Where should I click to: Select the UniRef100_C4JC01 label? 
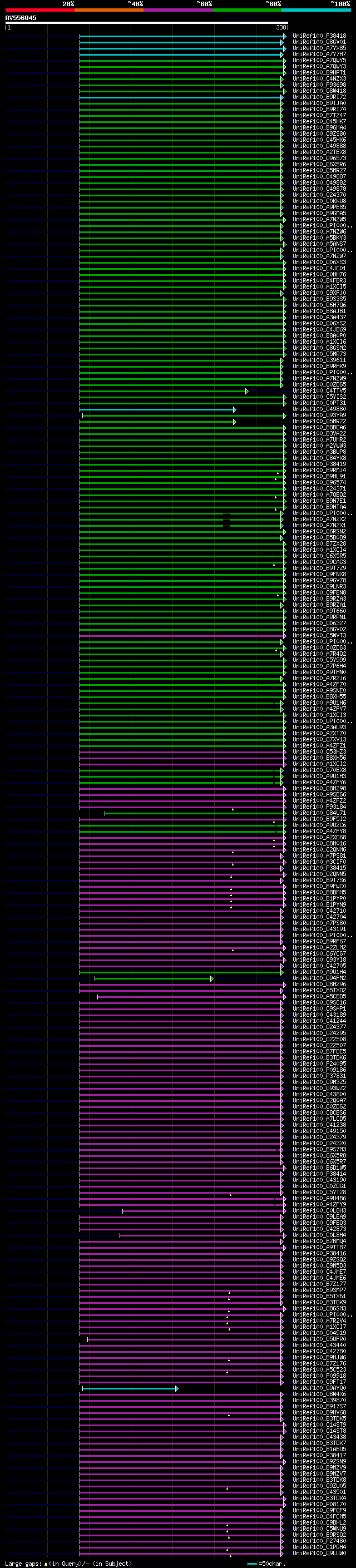pyautogui.click(x=319, y=269)
